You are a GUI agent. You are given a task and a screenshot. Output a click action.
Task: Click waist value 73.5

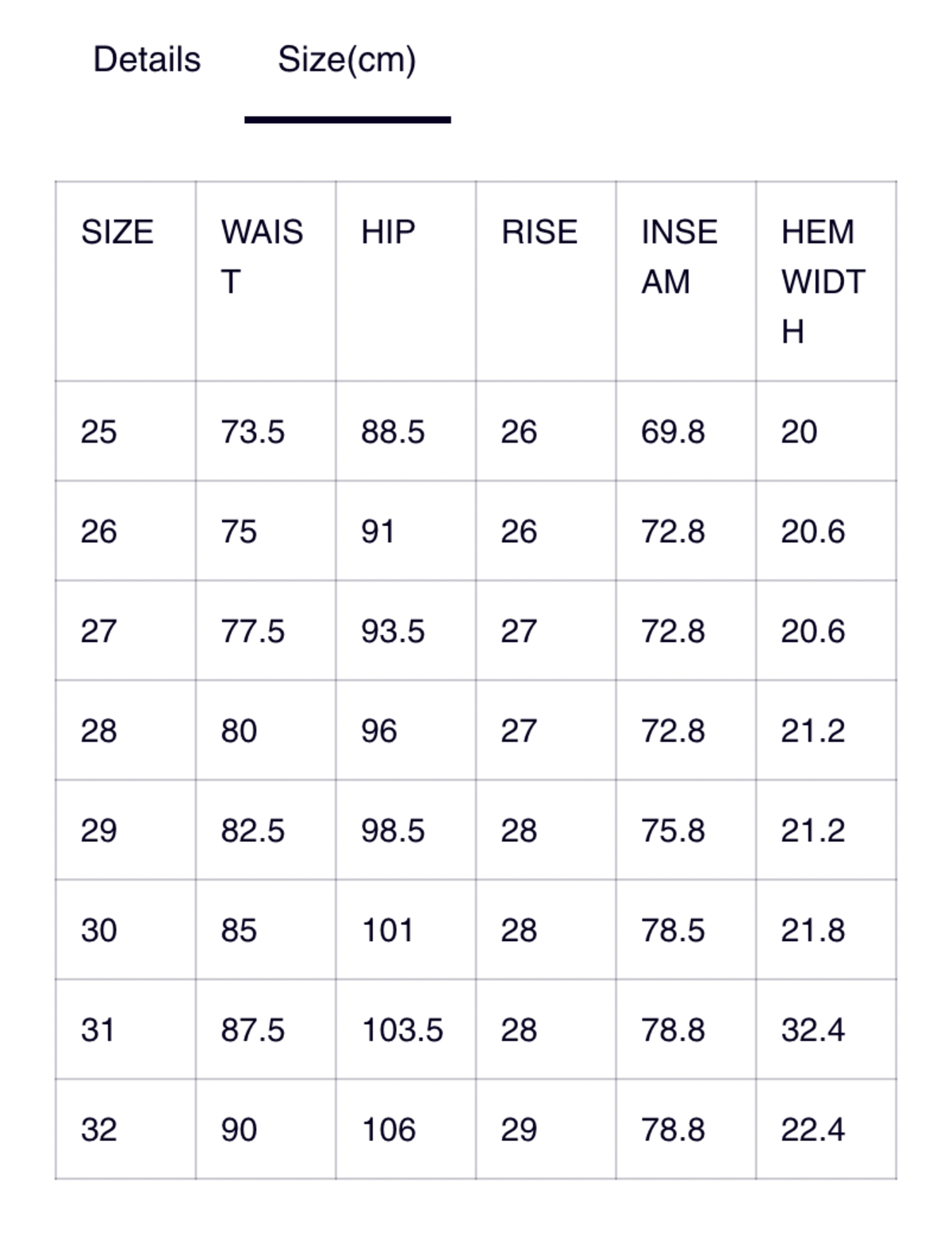[252, 432]
